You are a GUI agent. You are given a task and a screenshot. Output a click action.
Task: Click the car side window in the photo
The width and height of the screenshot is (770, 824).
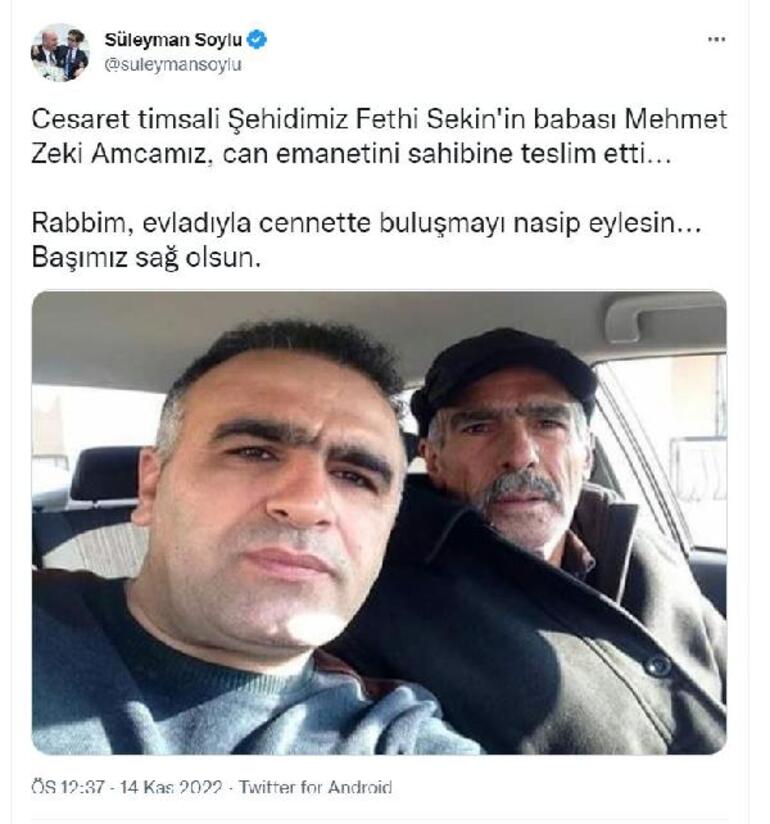pyautogui.click(x=670, y=452)
